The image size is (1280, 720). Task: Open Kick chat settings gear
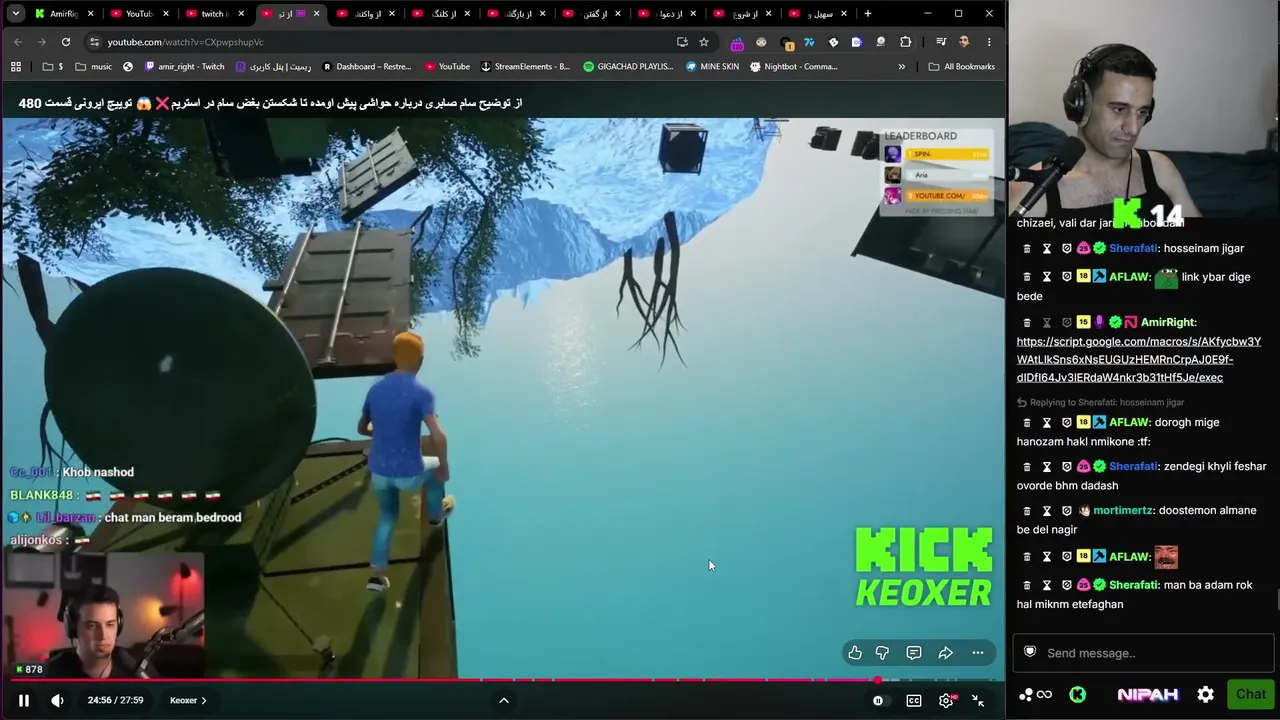(x=1206, y=694)
